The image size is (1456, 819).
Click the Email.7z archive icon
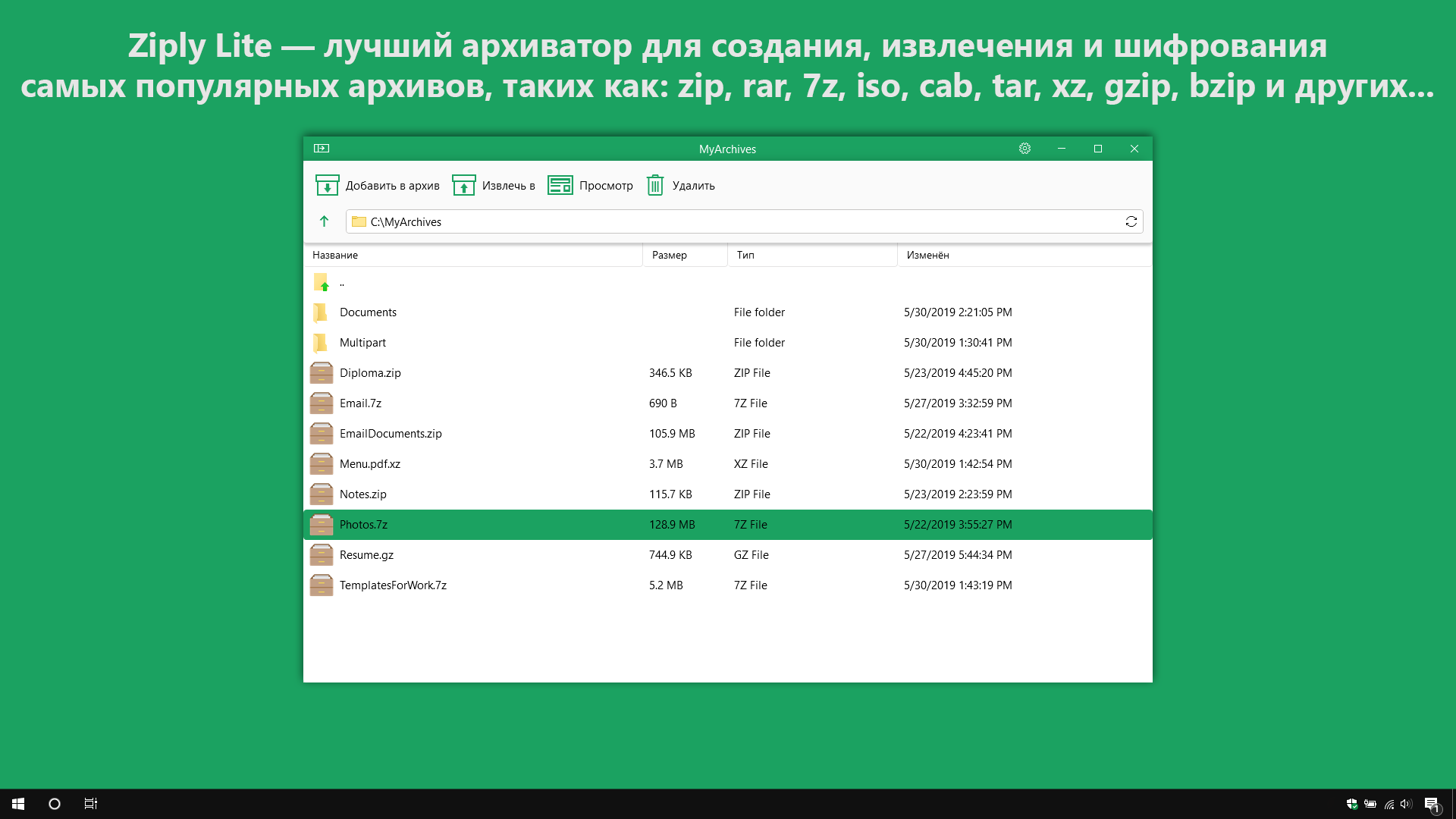click(x=322, y=403)
